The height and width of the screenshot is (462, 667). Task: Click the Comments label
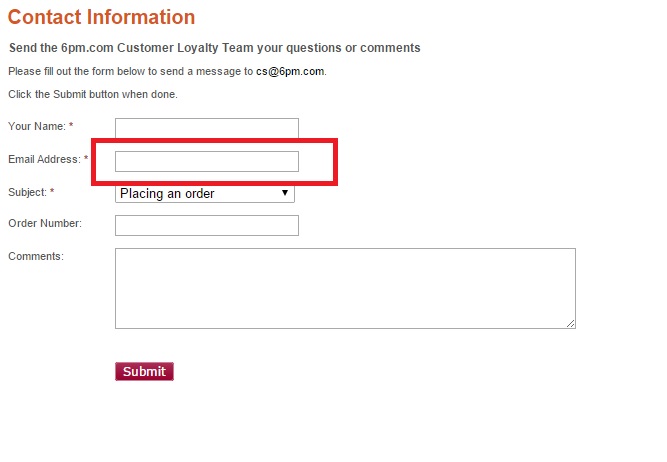35,256
